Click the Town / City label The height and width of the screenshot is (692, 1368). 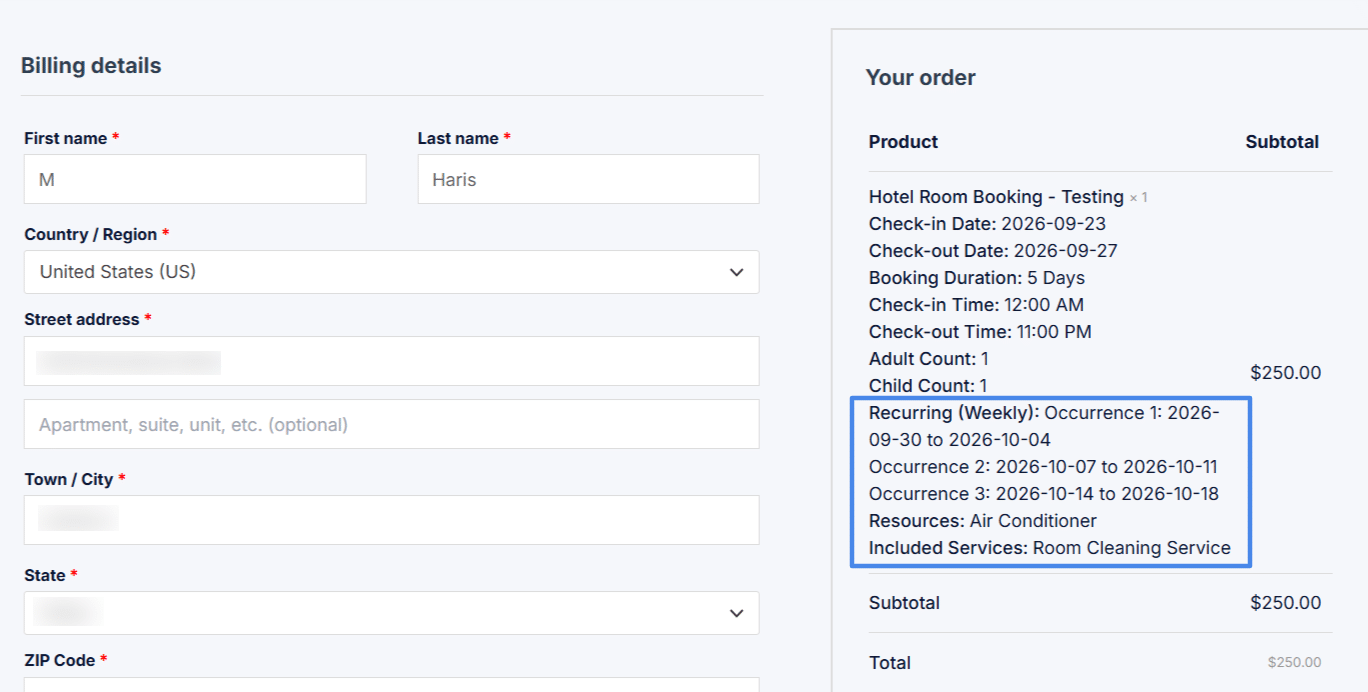(x=75, y=479)
